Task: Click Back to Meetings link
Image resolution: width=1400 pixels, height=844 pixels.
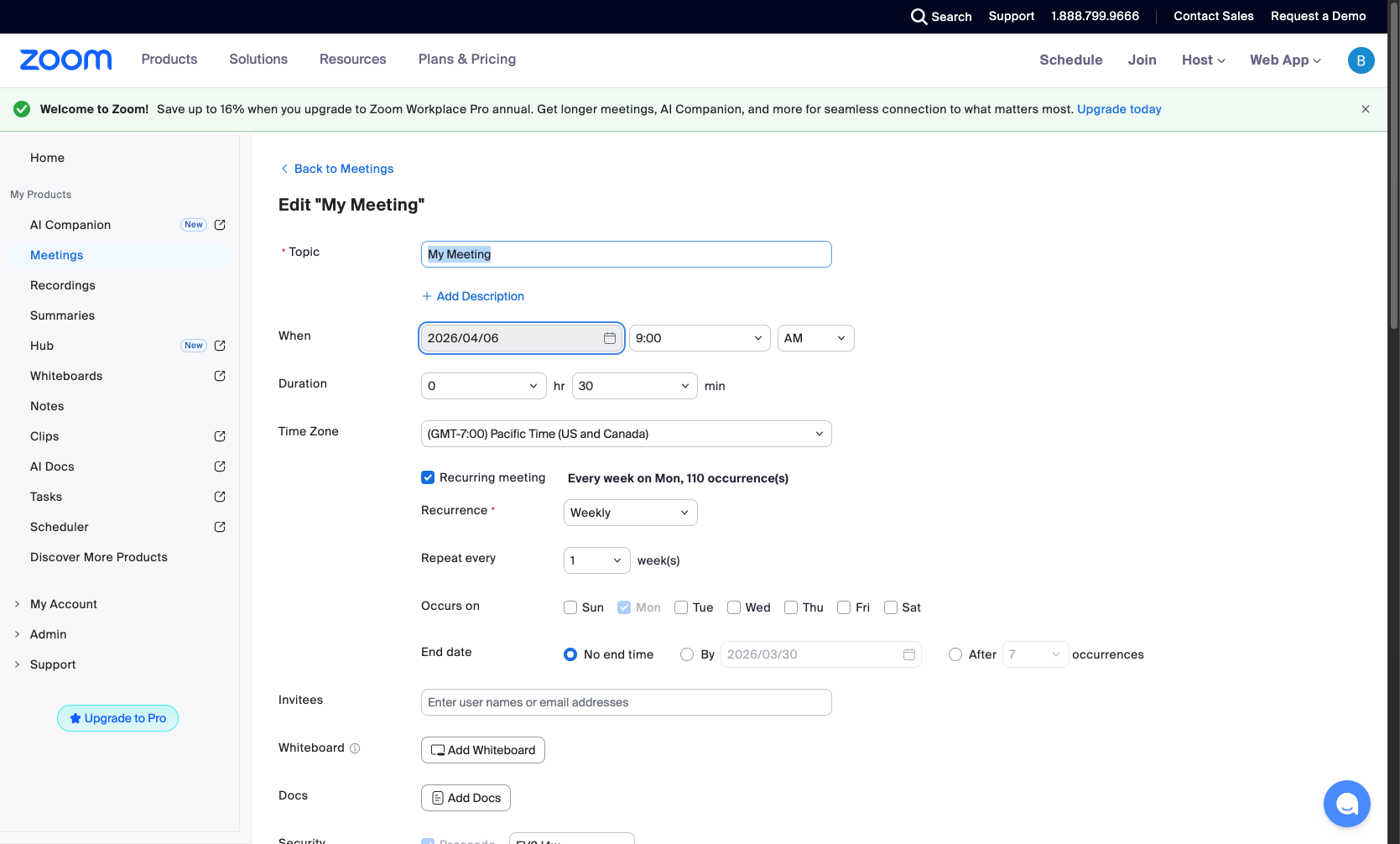Action: pos(337,169)
